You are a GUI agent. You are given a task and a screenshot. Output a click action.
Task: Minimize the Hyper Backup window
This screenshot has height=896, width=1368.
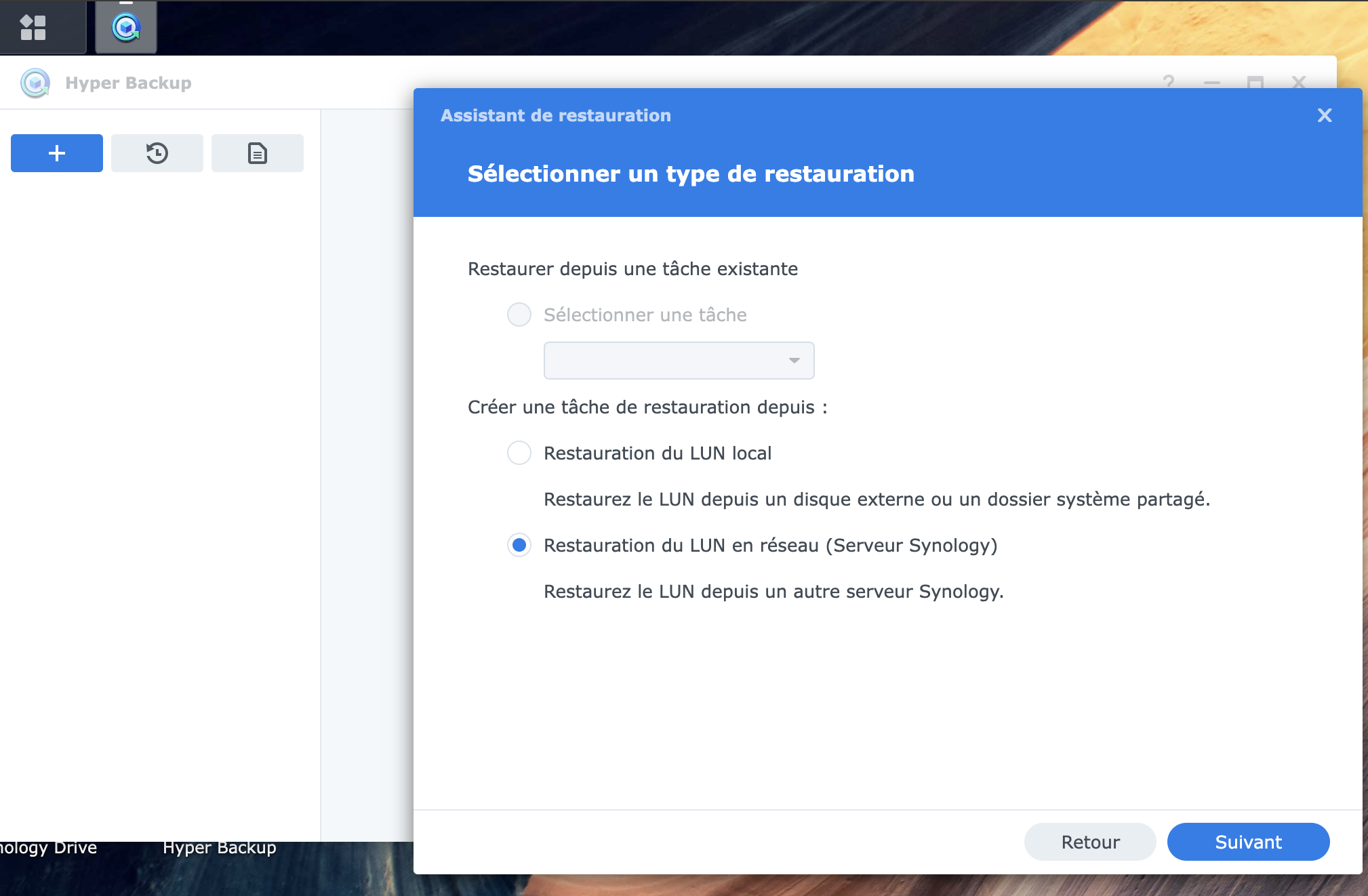point(1212,82)
